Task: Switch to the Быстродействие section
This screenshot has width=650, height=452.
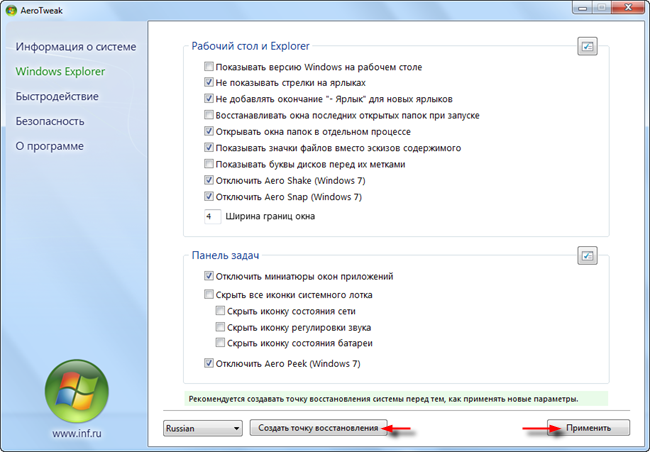Action: [57, 96]
